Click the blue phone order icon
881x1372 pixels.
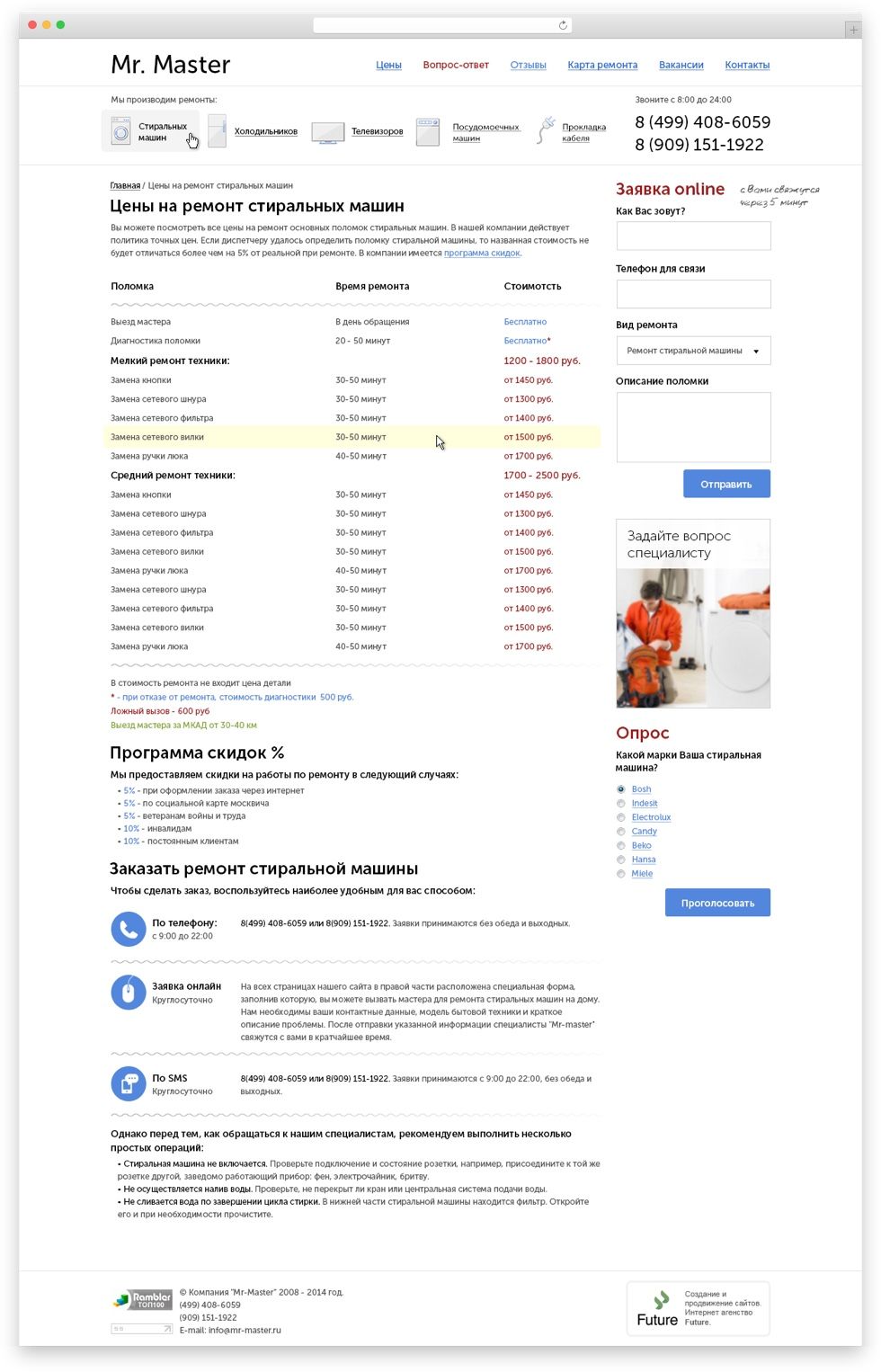[129, 929]
